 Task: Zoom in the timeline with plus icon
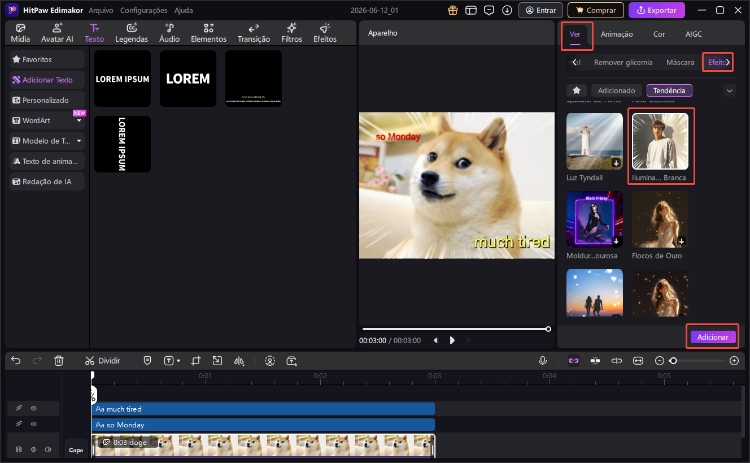click(734, 361)
